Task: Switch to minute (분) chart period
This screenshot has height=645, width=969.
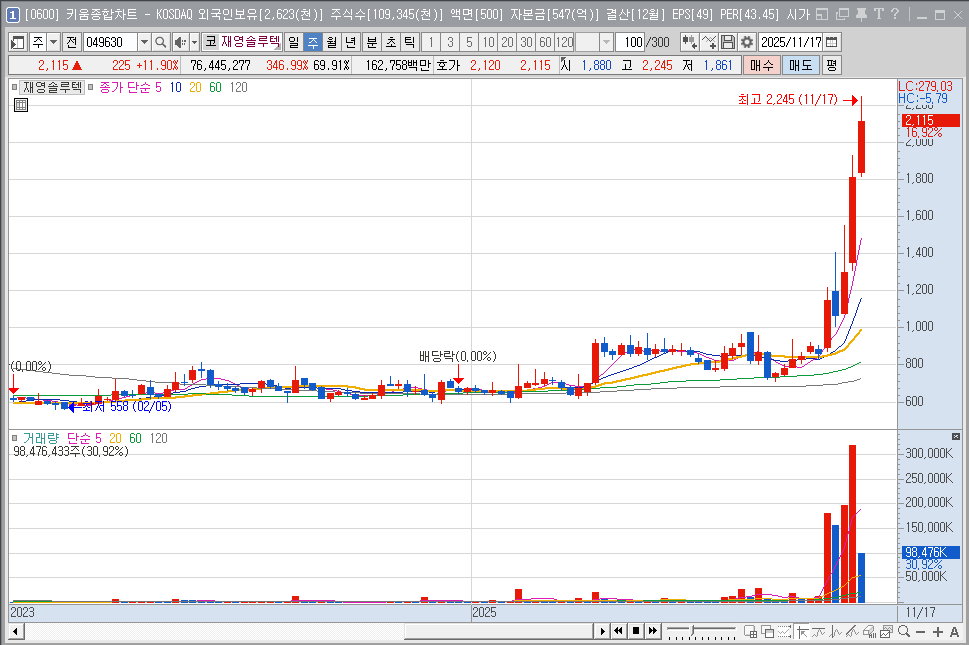Action: [372, 42]
